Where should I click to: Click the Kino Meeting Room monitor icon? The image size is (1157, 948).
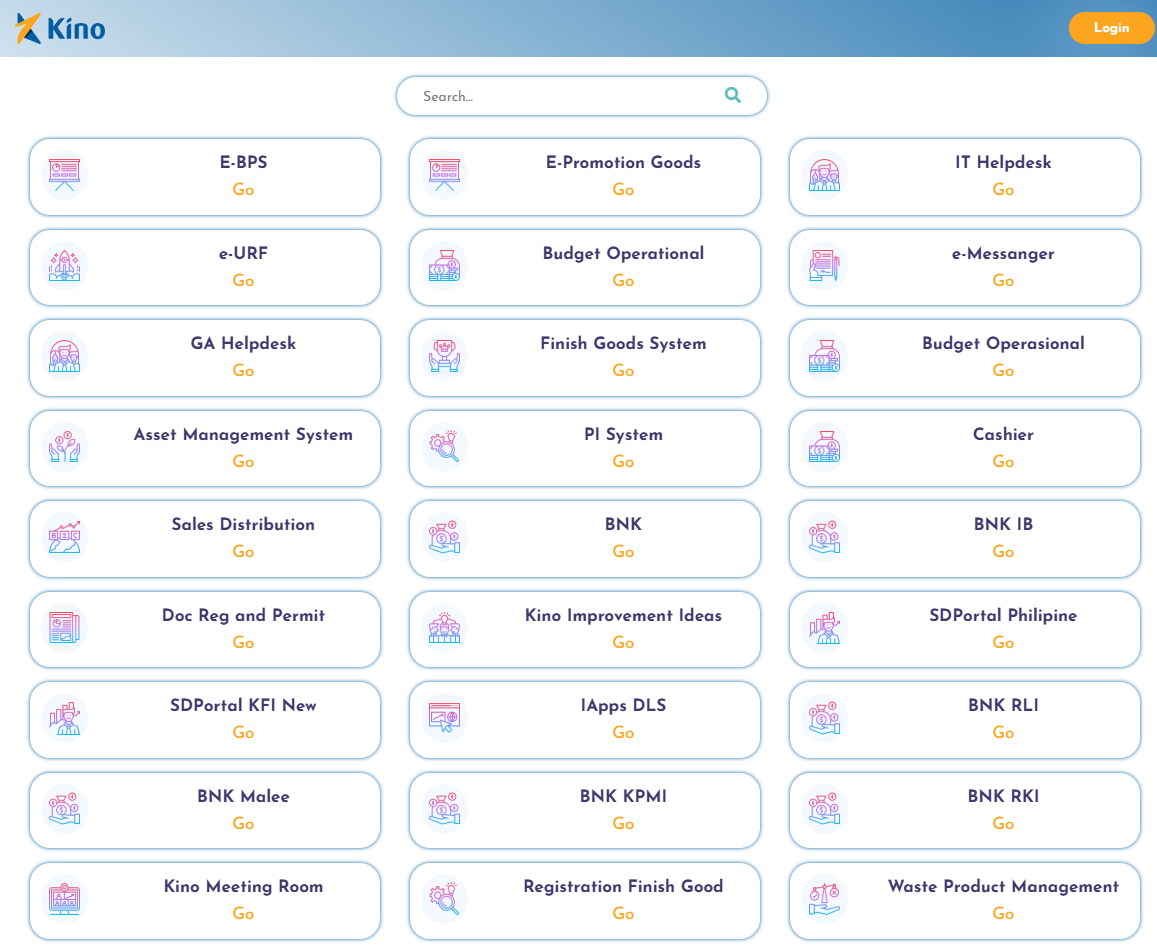coord(64,899)
